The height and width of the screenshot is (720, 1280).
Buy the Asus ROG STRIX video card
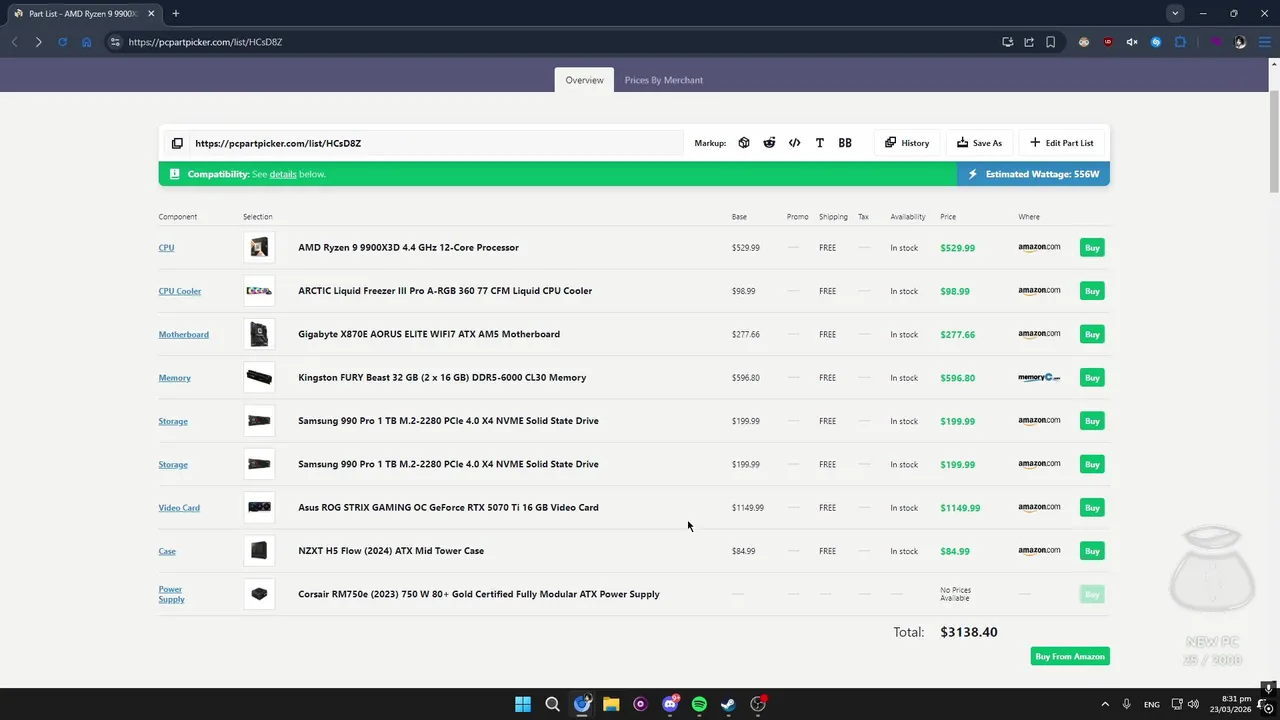(x=1092, y=508)
